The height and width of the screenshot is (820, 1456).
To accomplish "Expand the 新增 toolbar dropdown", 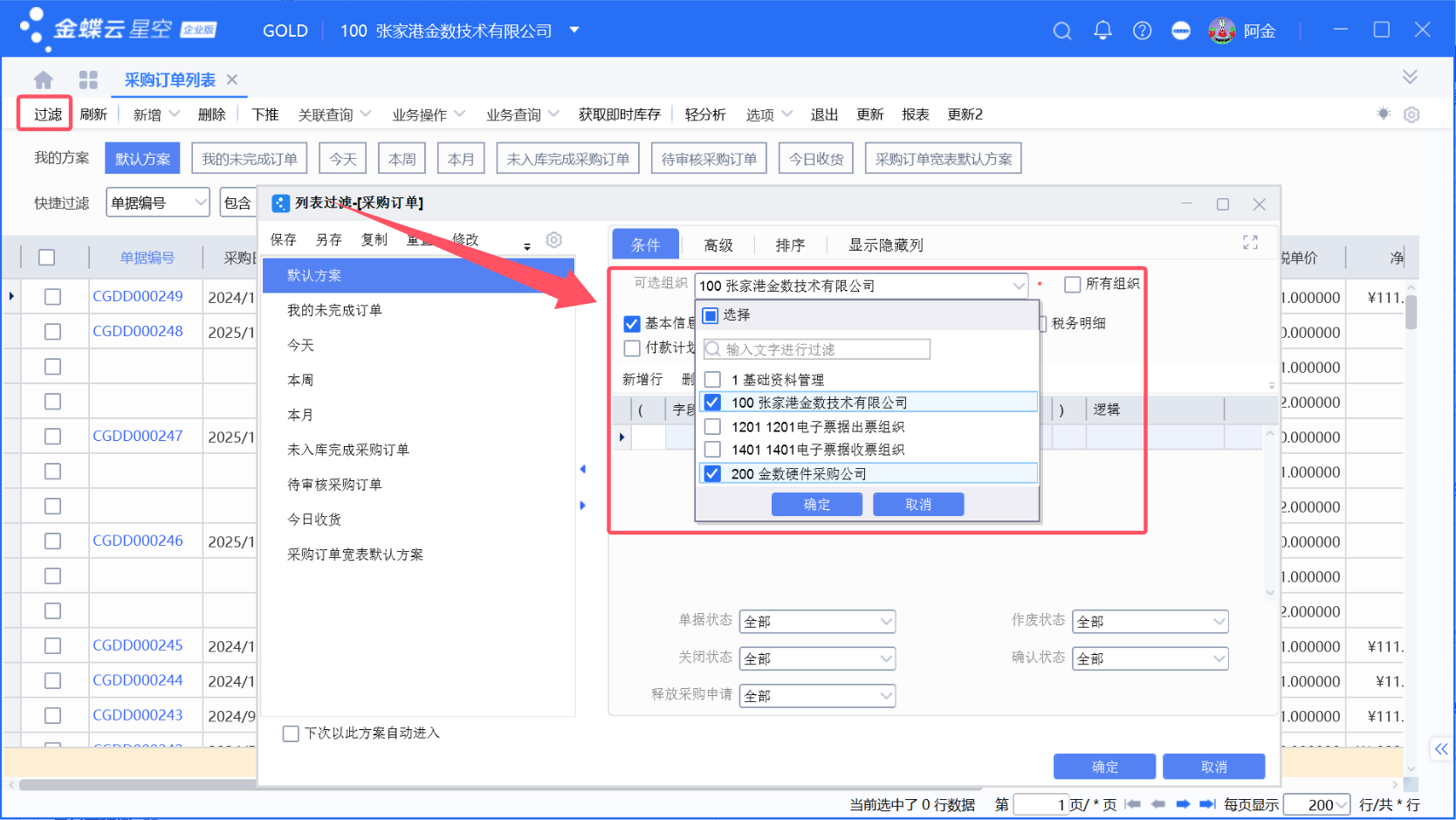I will pyautogui.click(x=174, y=114).
